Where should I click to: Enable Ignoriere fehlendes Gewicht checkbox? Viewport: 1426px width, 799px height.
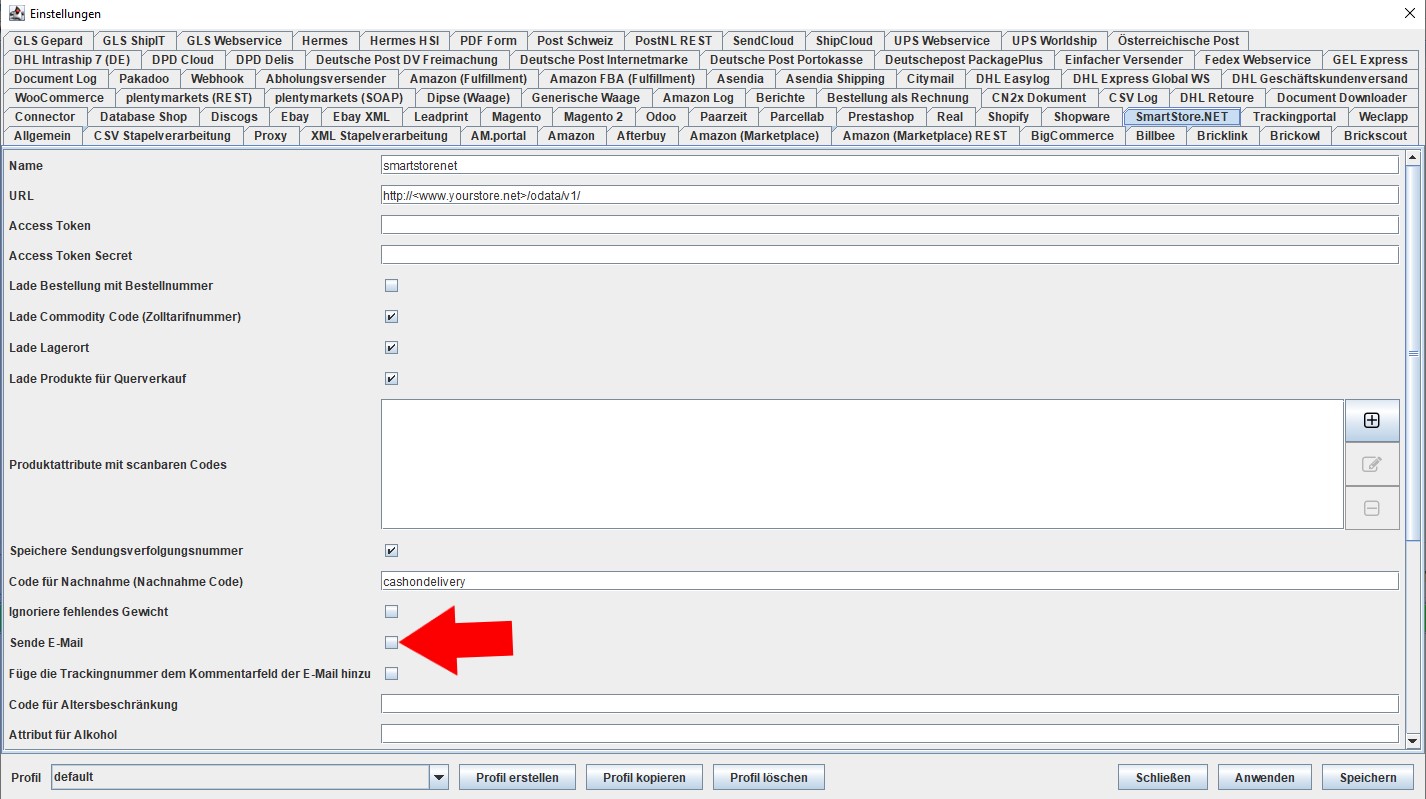point(391,612)
